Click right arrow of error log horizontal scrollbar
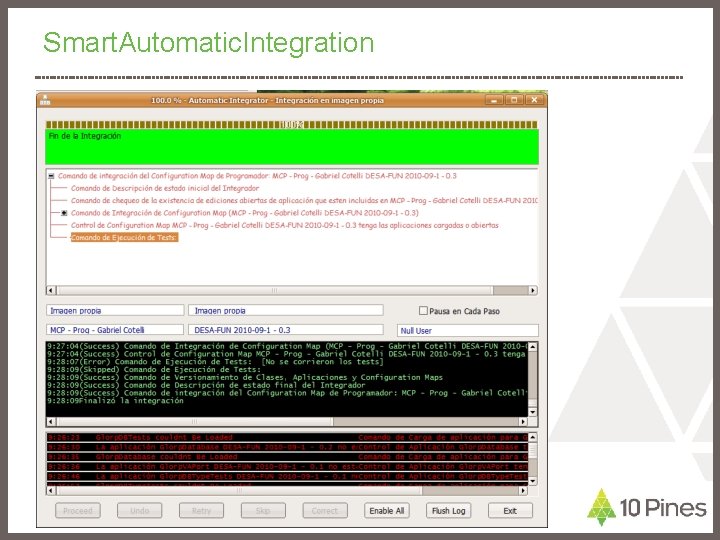 click(x=523, y=490)
